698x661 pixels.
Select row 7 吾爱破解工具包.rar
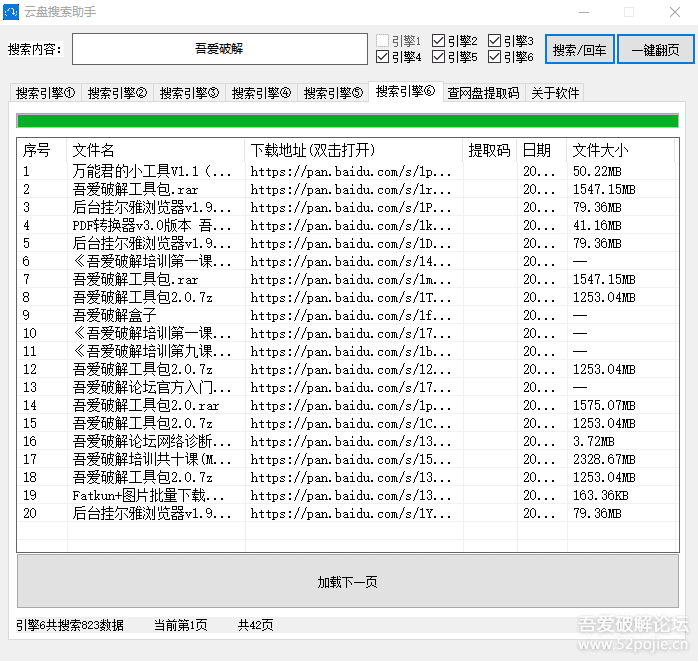(348, 280)
